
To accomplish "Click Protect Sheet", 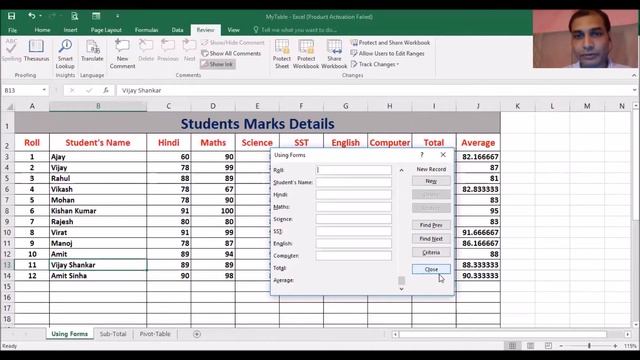I will point(282,54).
